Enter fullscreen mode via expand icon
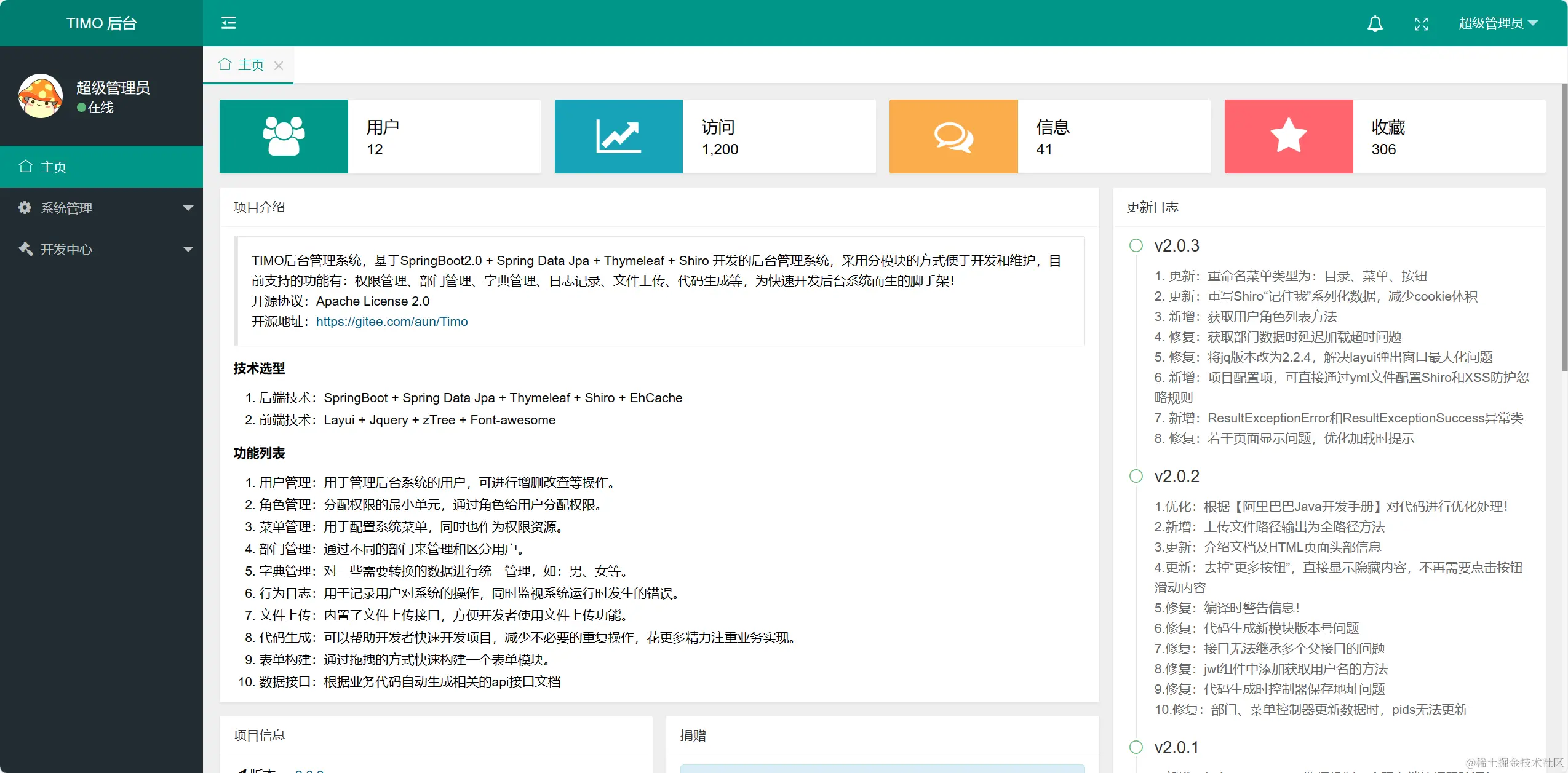Image resolution: width=1568 pixels, height=773 pixels. [x=1421, y=24]
